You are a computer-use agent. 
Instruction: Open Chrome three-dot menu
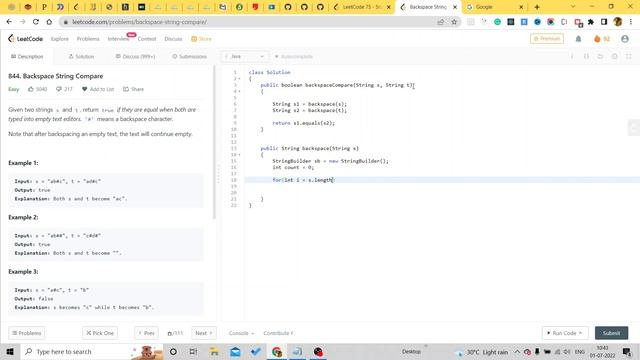pyautogui.click(x=631, y=22)
